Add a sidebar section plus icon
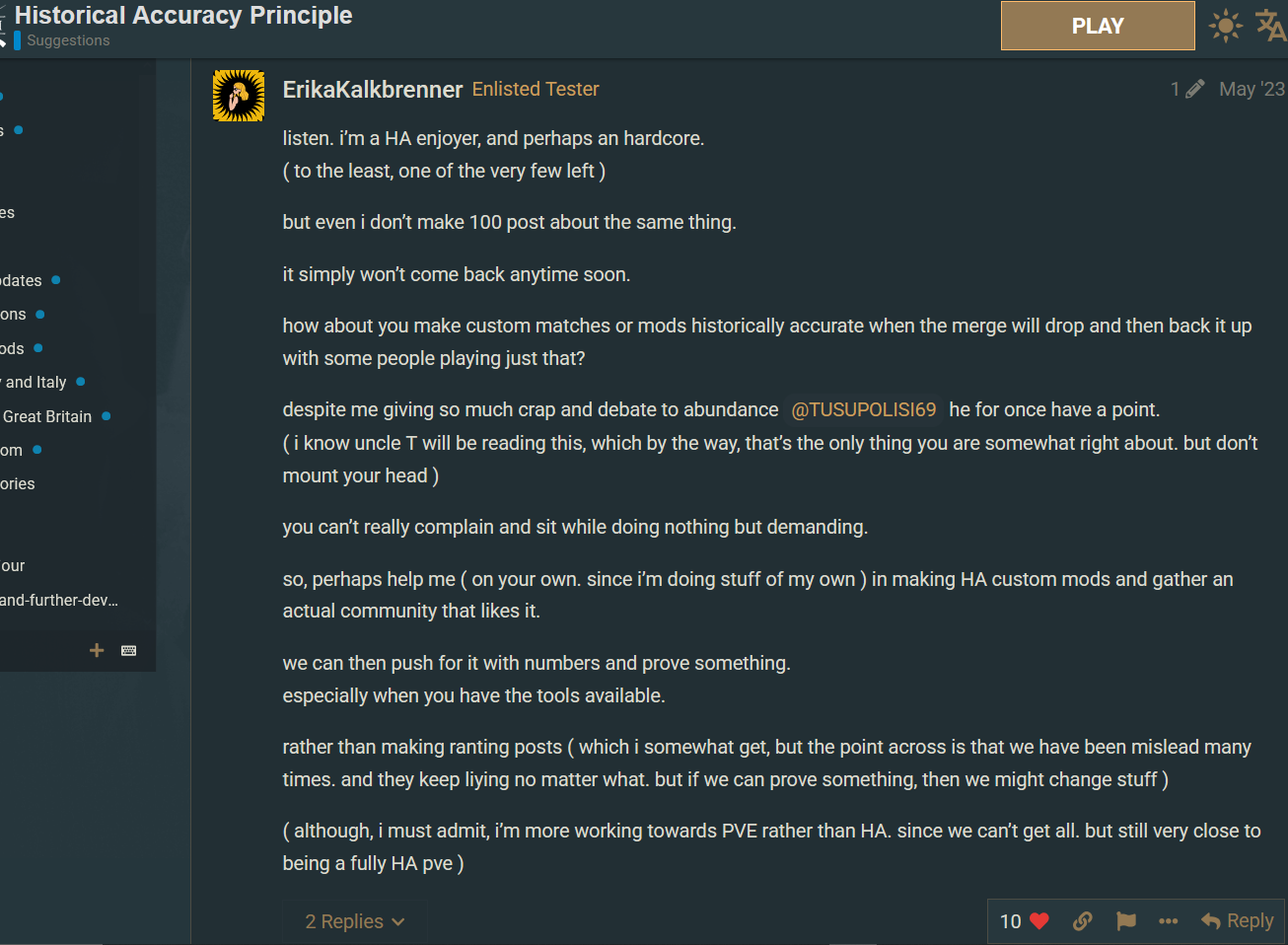1288x945 pixels. tap(97, 650)
